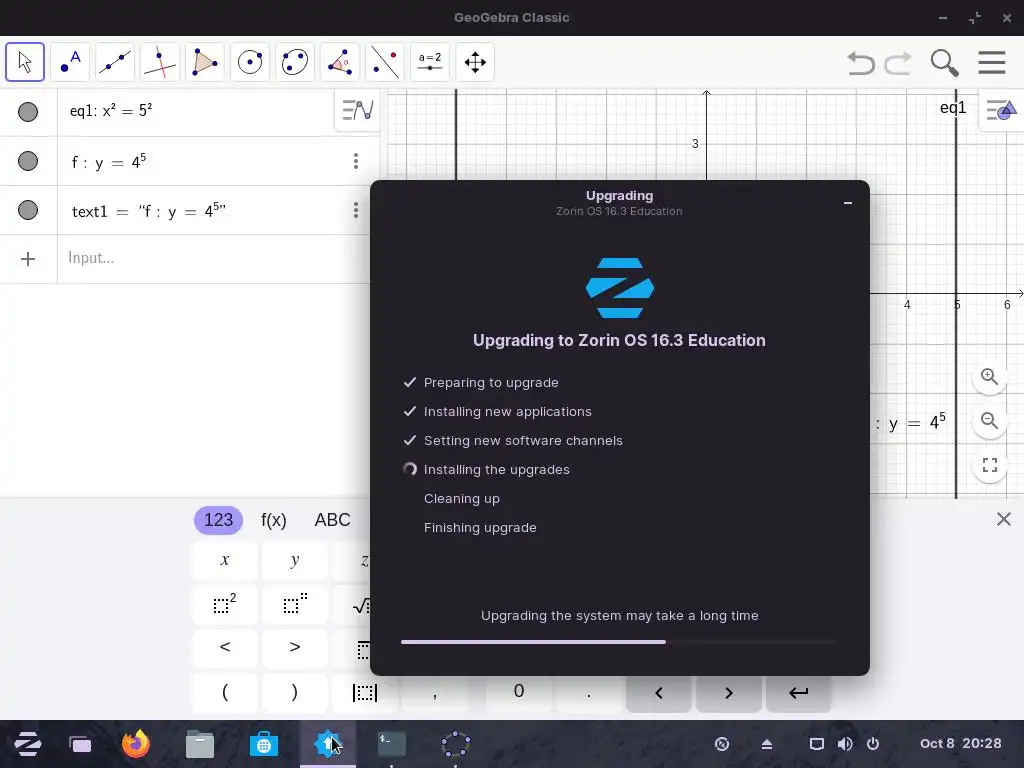
Task: Click the Redo arrow in GeoGebra
Action: tap(898, 63)
